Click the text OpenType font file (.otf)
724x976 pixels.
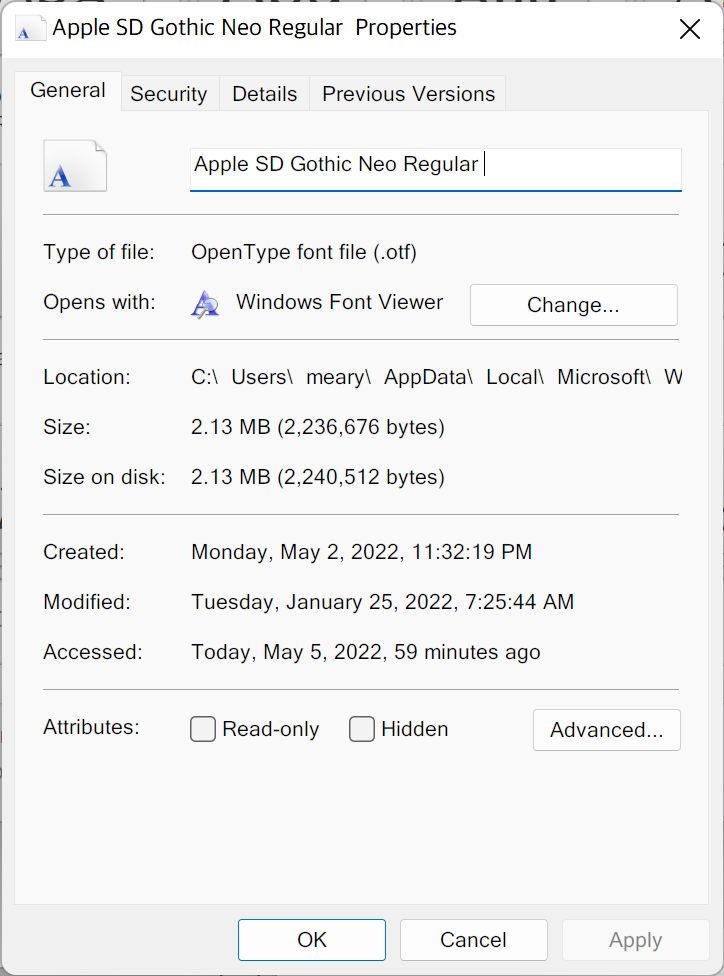coord(304,252)
